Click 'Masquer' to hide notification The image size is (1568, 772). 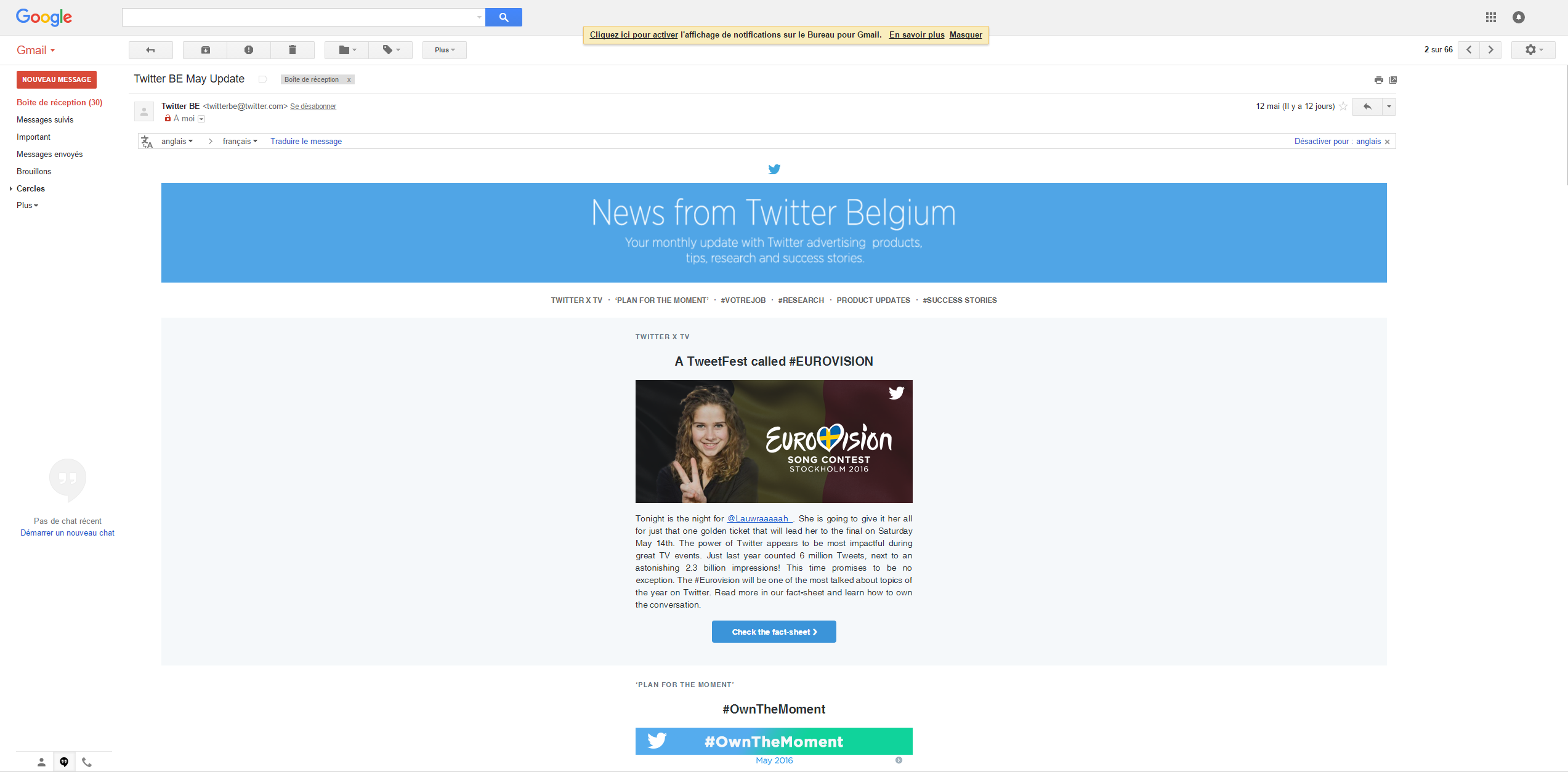click(966, 35)
